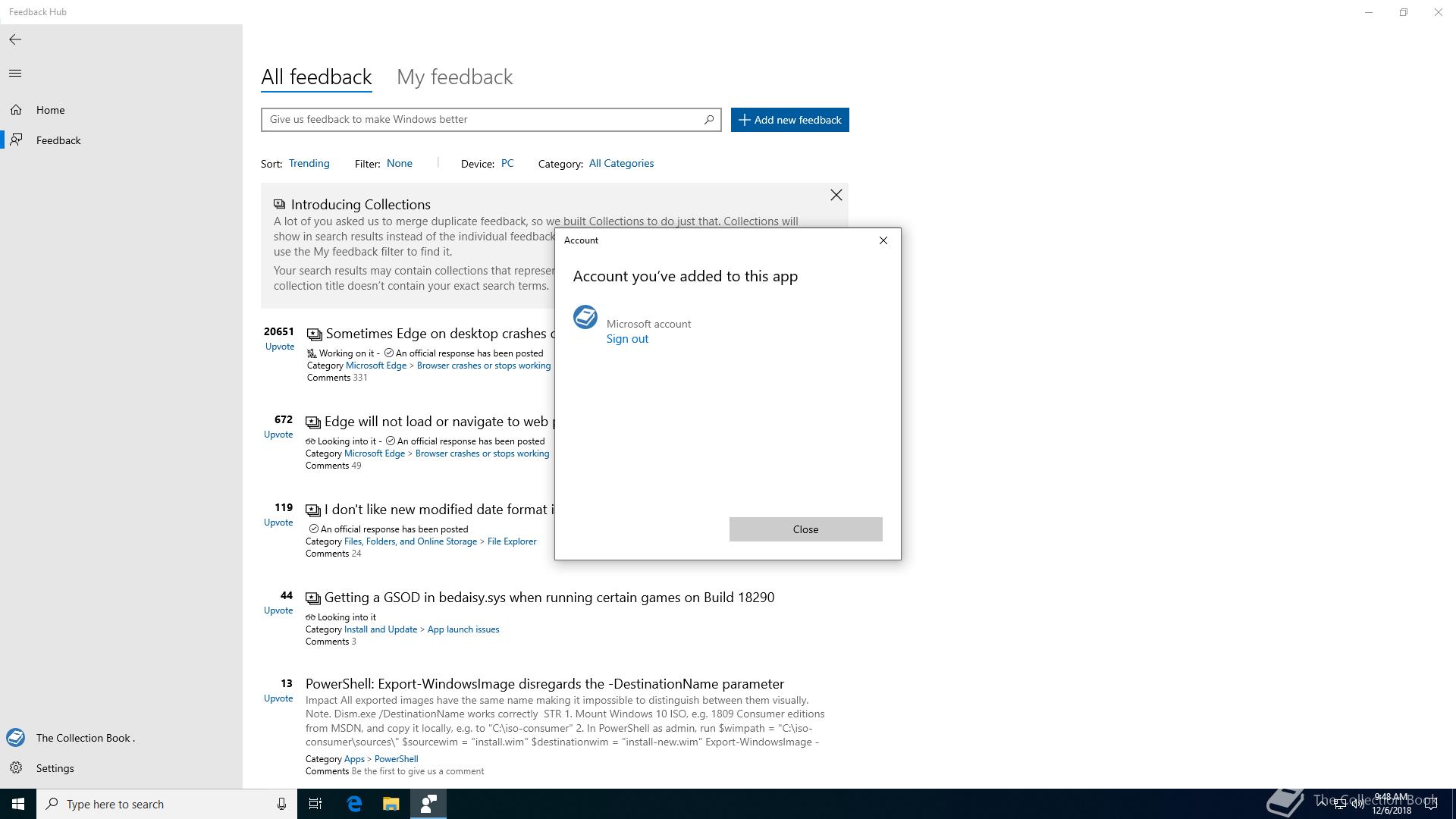Screen dimensions: 1456x819
Task: Click taskbar volume speaker icon
Action: point(1357,804)
